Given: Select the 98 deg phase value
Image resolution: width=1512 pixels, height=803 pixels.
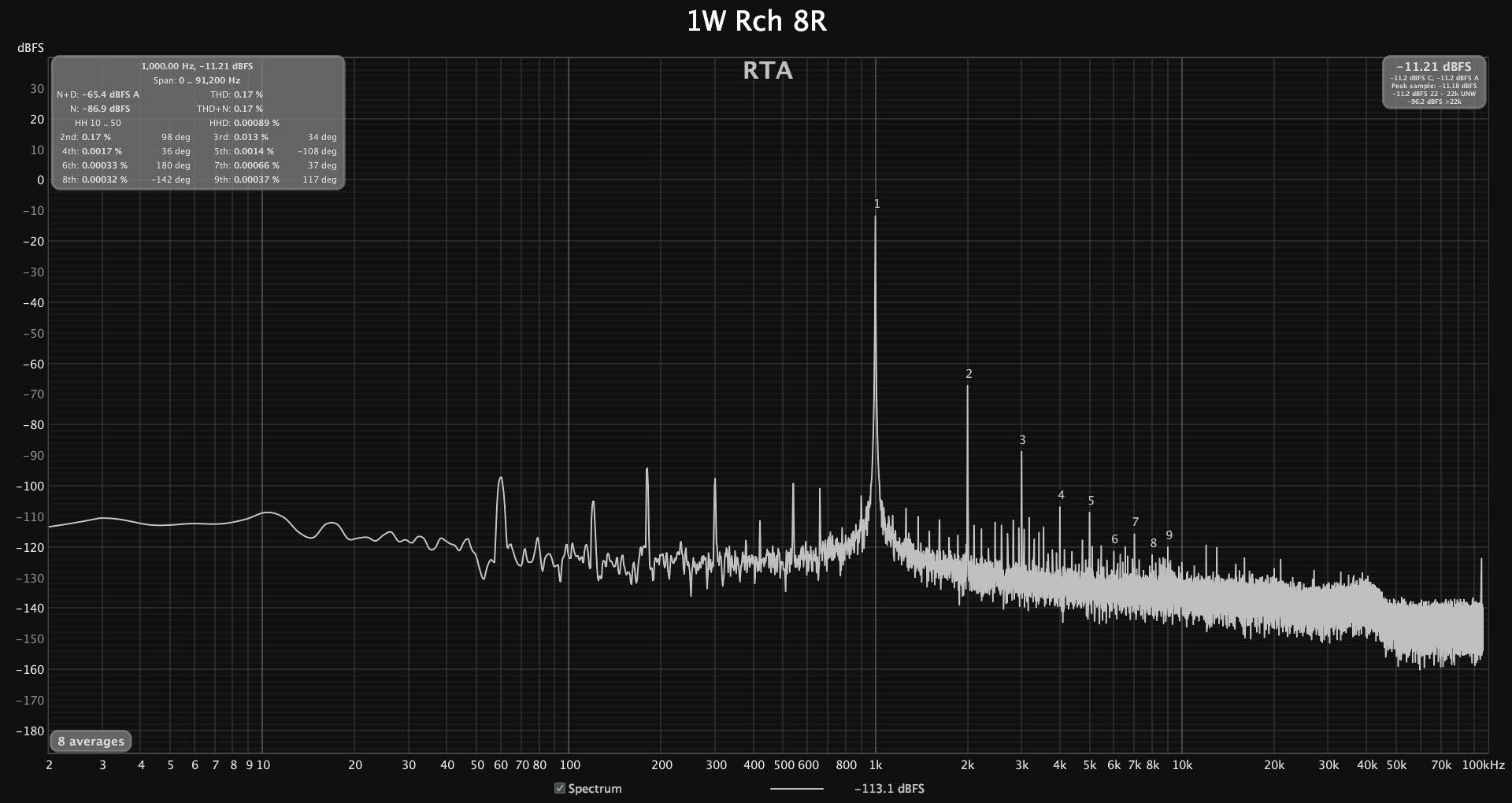Looking at the screenshot, I should 176,137.
